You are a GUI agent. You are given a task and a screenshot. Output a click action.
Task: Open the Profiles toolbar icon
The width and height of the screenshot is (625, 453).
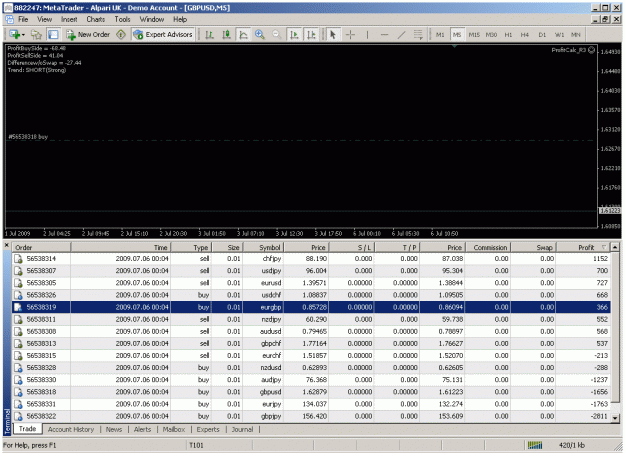pyautogui.click(x=36, y=35)
